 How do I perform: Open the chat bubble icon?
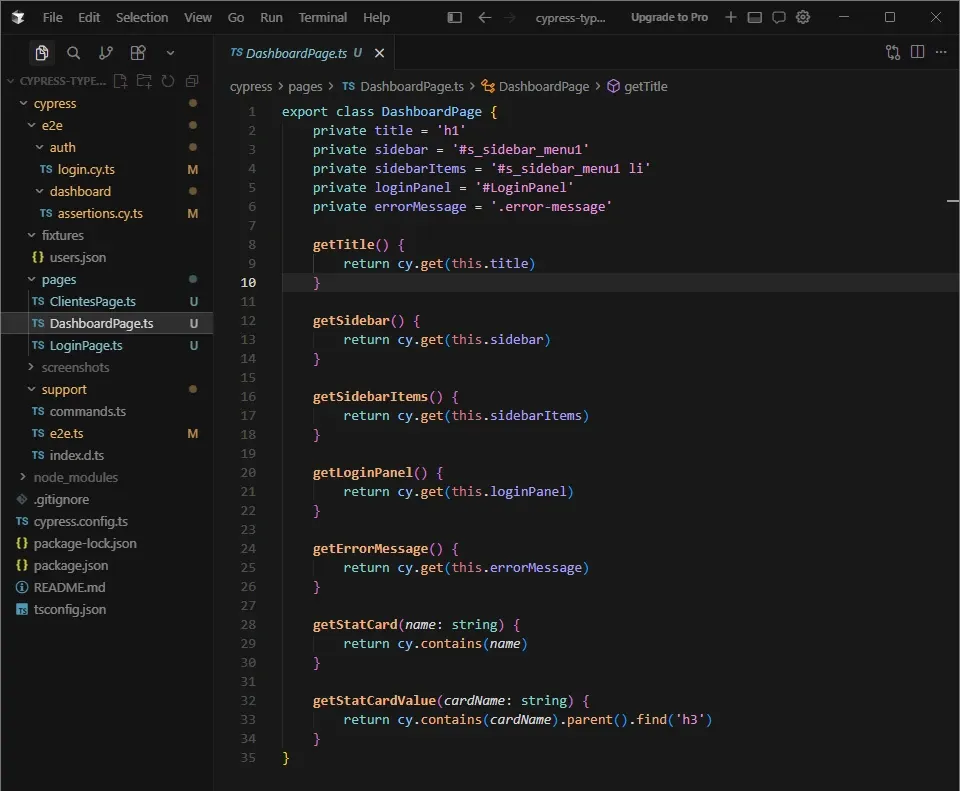pyautogui.click(x=779, y=17)
